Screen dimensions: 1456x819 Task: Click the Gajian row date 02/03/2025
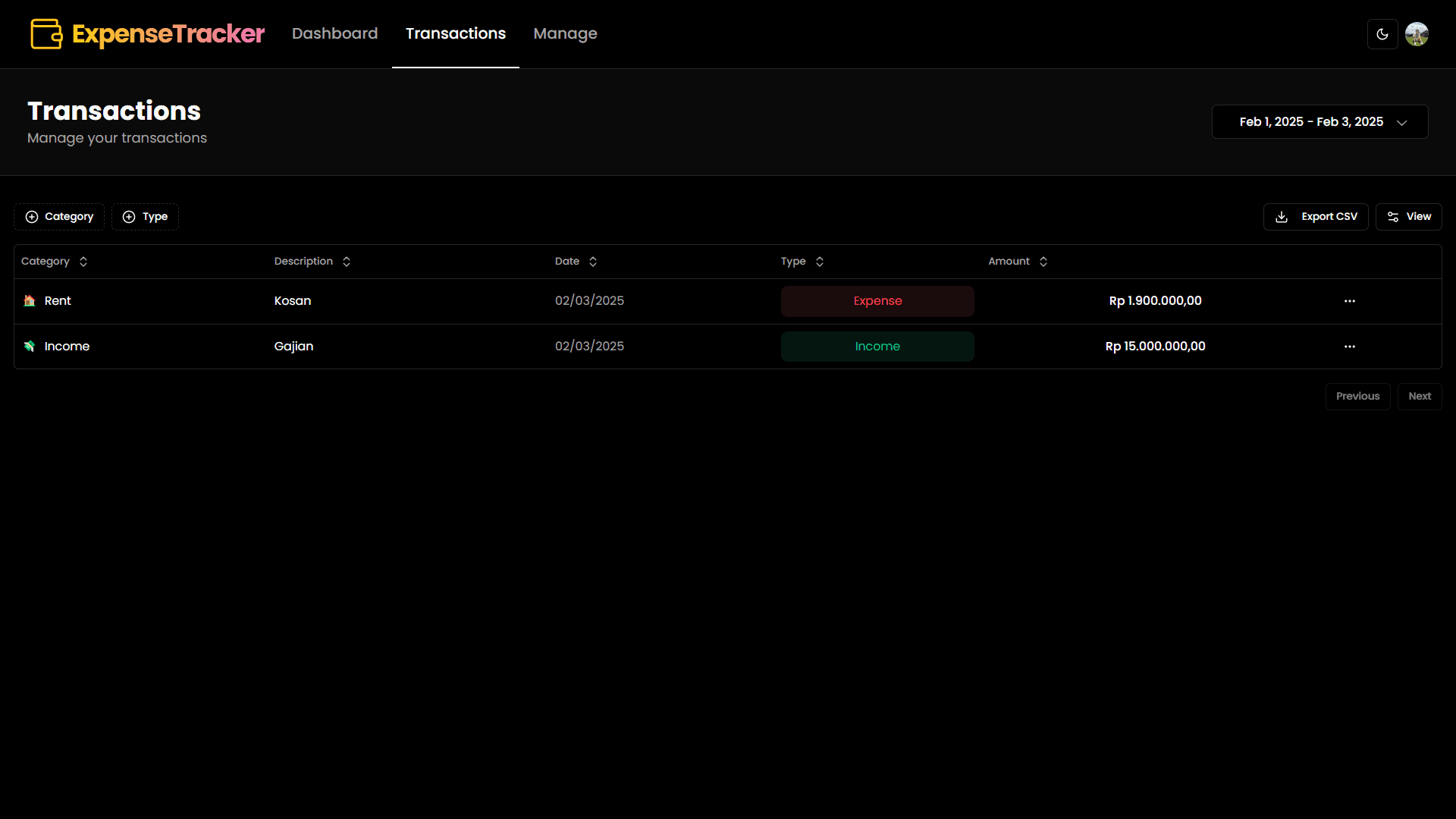589,347
